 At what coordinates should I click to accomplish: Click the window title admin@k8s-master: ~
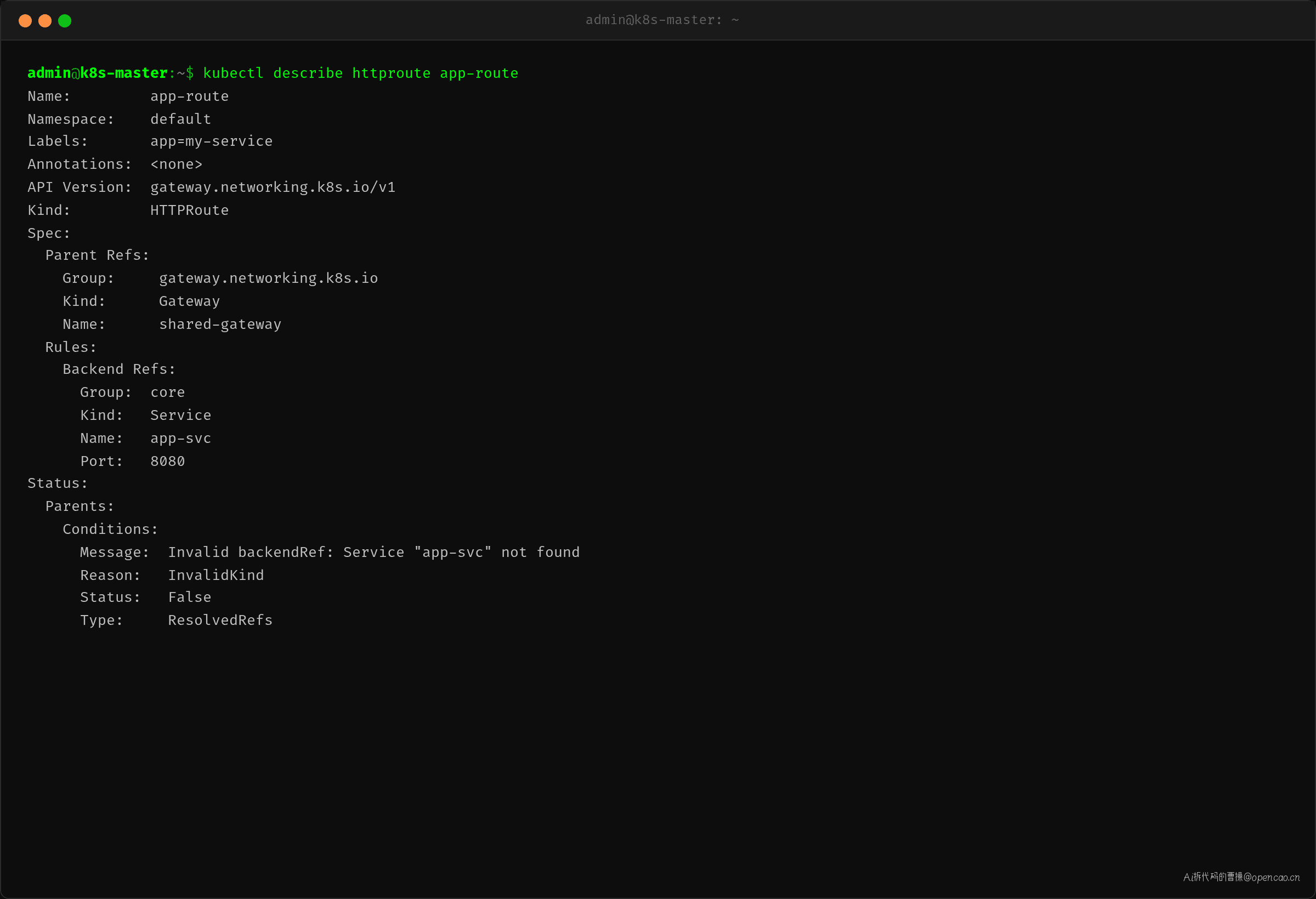tap(662, 20)
